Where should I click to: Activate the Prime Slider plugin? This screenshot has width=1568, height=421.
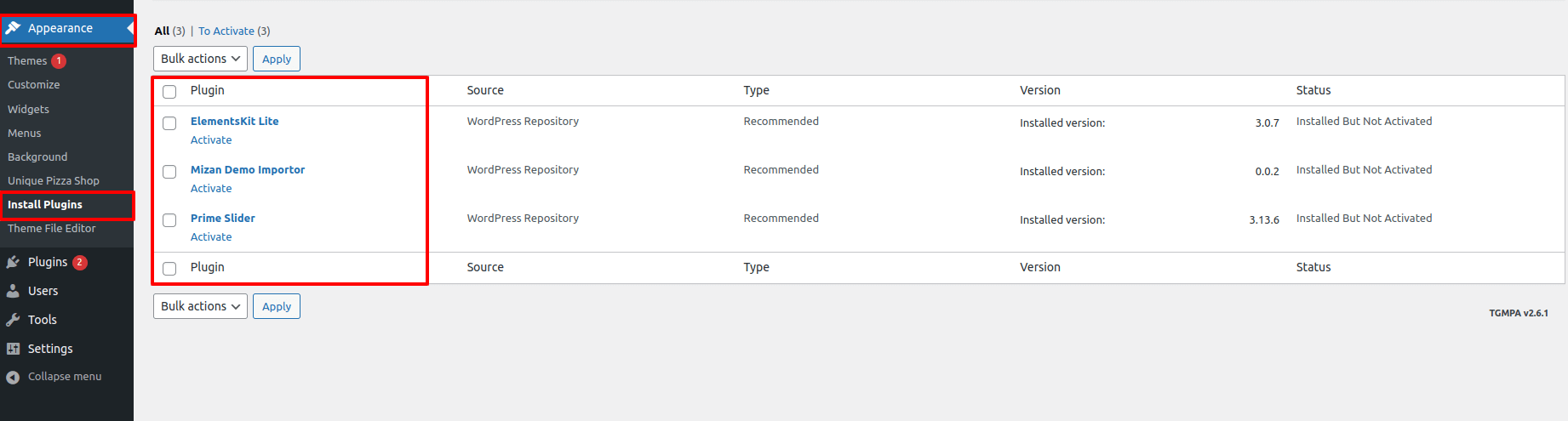(211, 237)
